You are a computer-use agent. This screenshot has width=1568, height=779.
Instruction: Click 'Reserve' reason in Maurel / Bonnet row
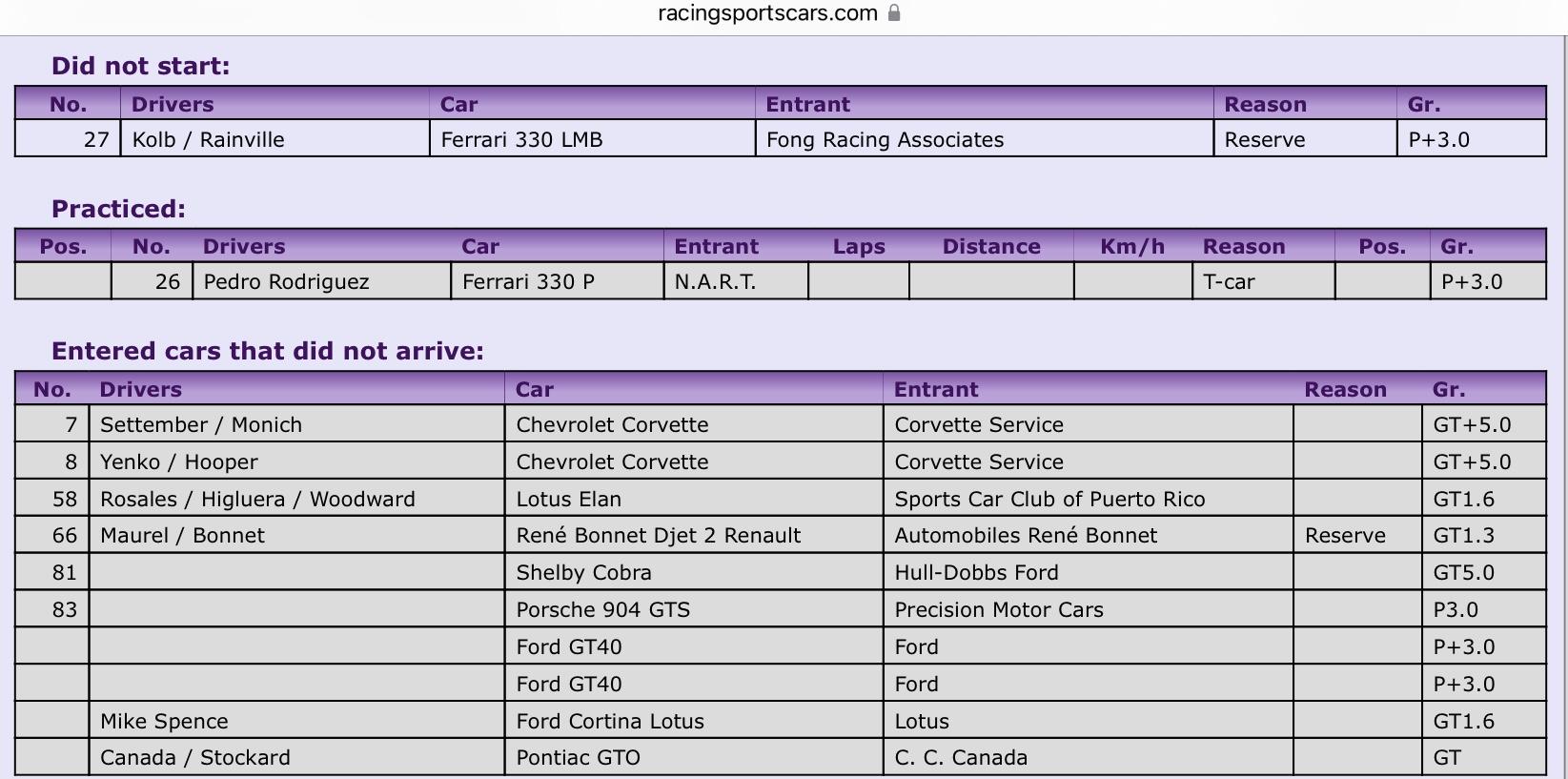(x=1357, y=535)
